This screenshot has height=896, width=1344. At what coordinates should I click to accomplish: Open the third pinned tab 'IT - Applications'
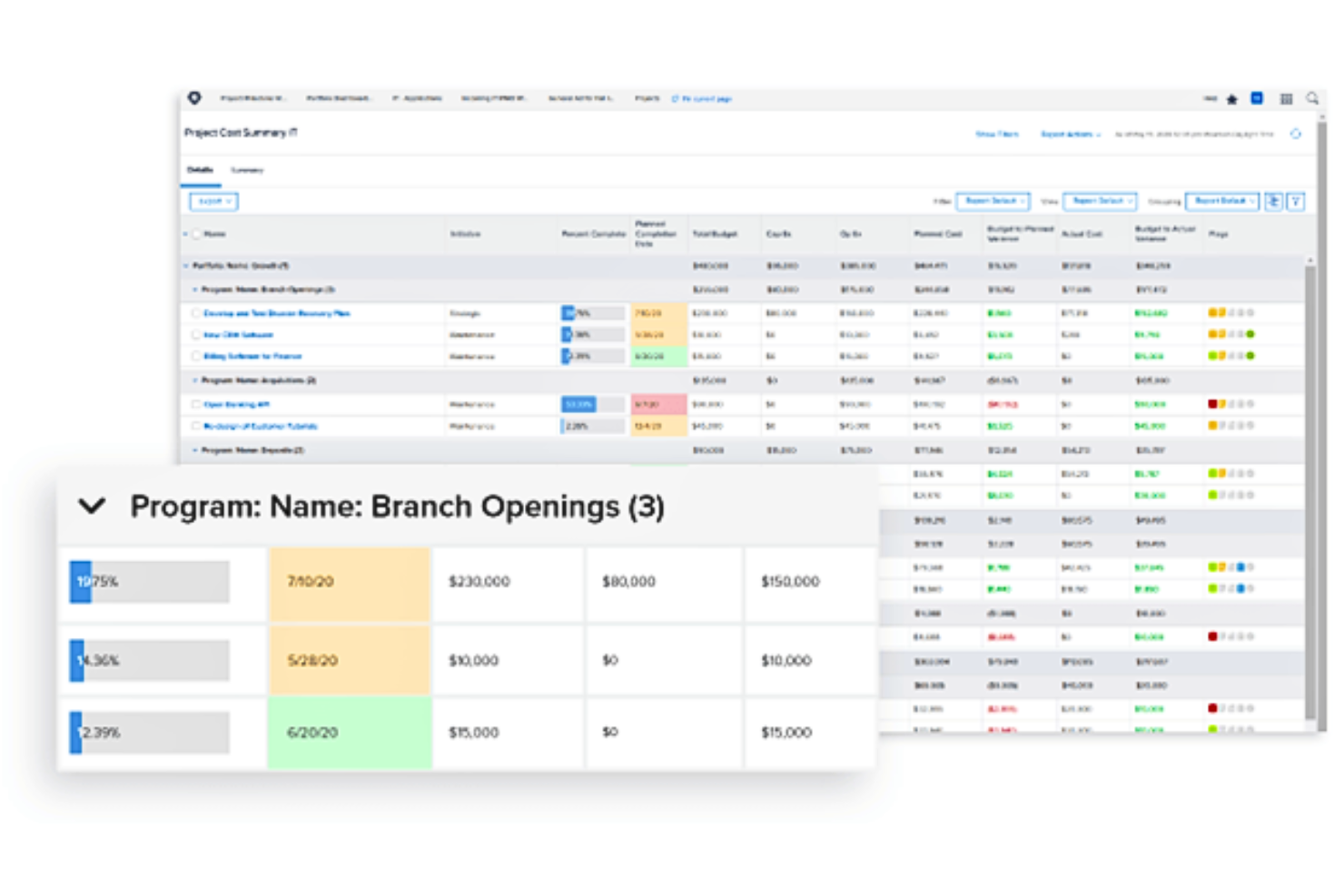point(417,98)
